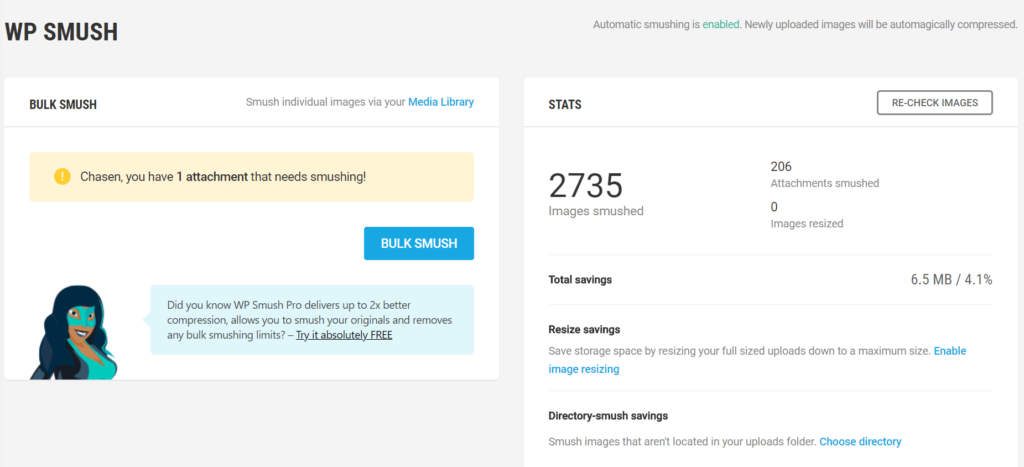The width and height of the screenshot is (1024, 467).
Task: Click the WP Smush Pro promo text
Action: pos(312,320)
